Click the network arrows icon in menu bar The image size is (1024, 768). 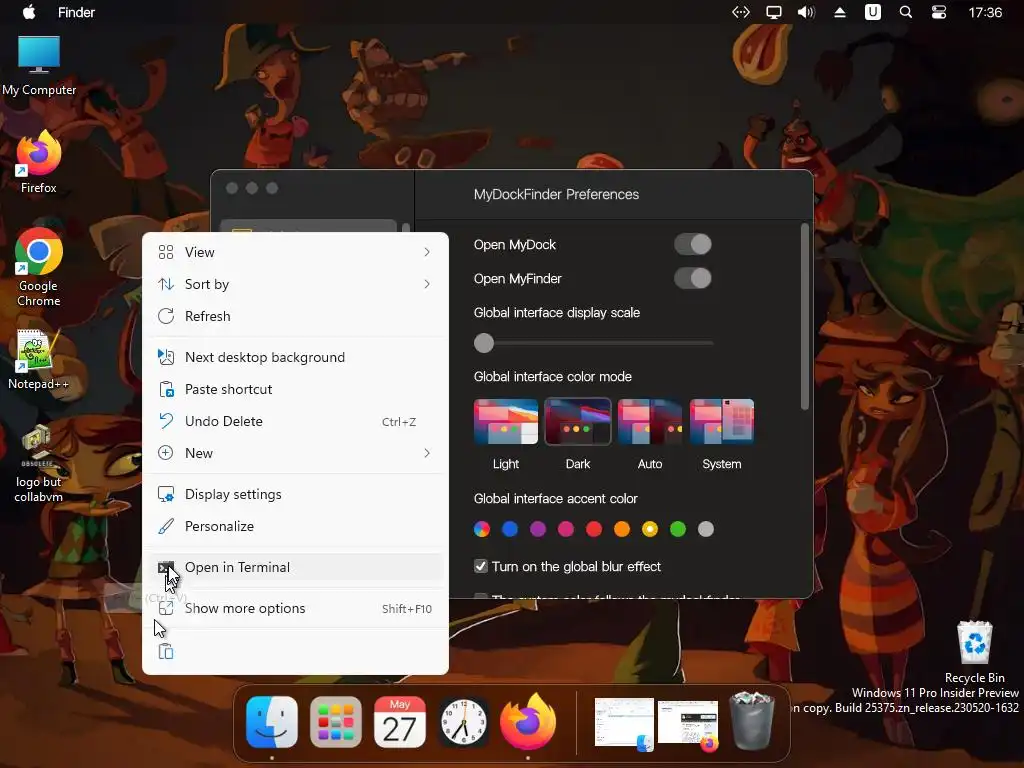741,12
